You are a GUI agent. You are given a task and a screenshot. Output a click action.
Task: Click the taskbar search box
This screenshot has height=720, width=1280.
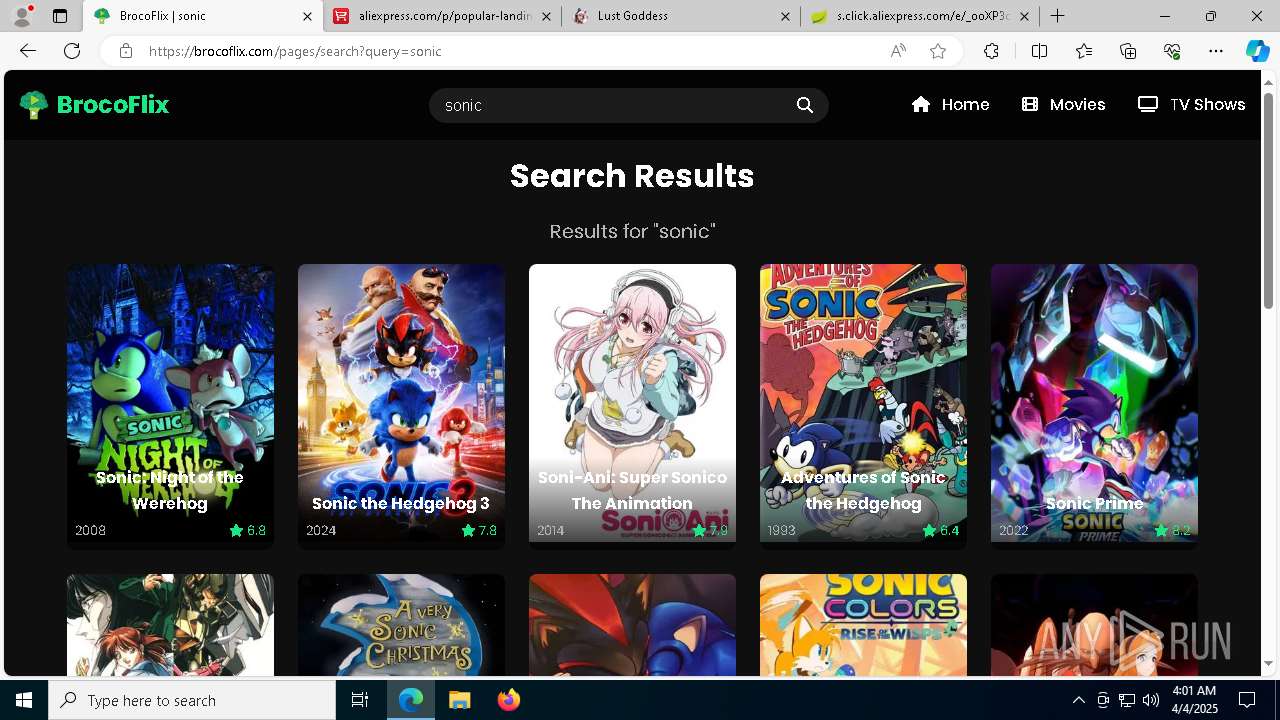[192, 700]
